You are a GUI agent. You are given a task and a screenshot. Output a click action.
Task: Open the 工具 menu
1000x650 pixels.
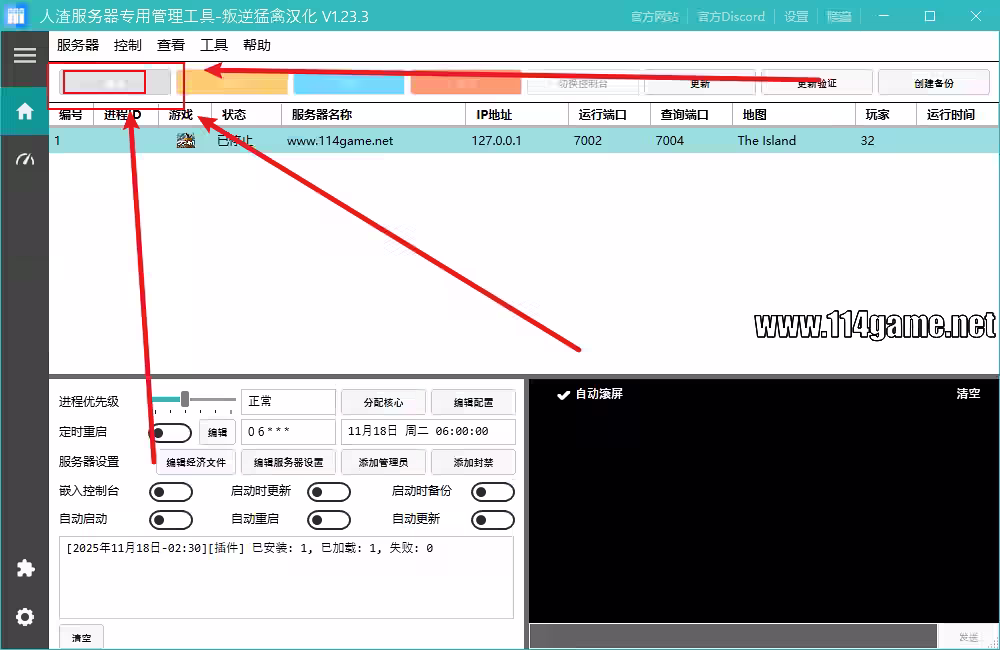coord(214,46)
